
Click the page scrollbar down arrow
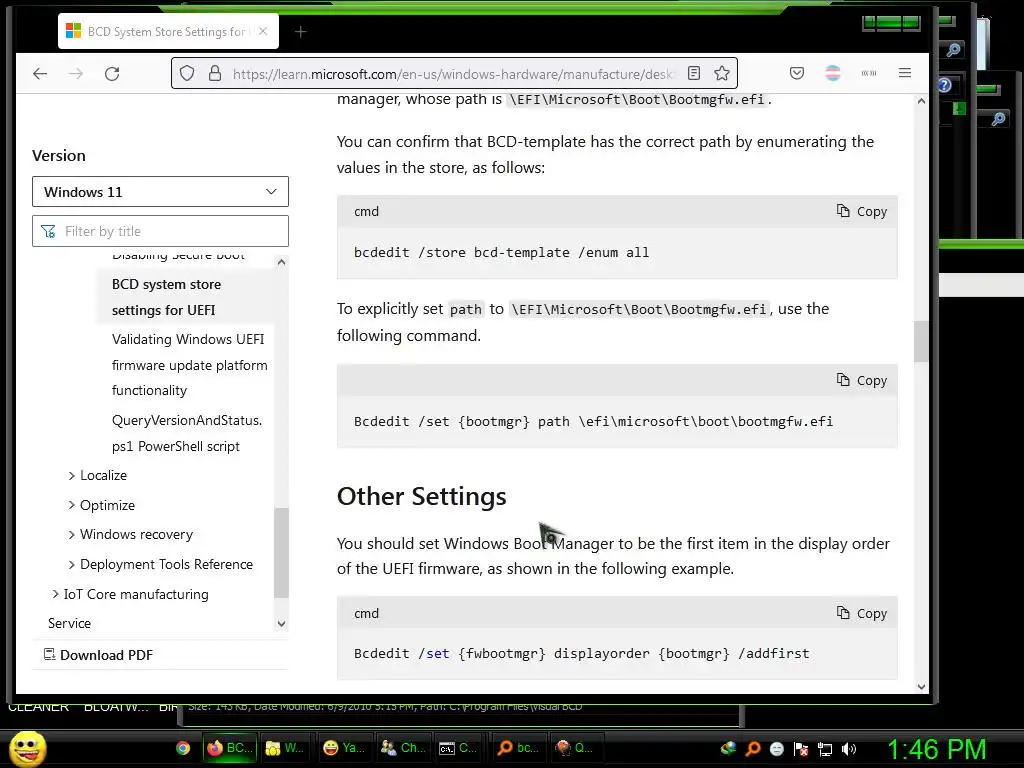click(921, 686)
